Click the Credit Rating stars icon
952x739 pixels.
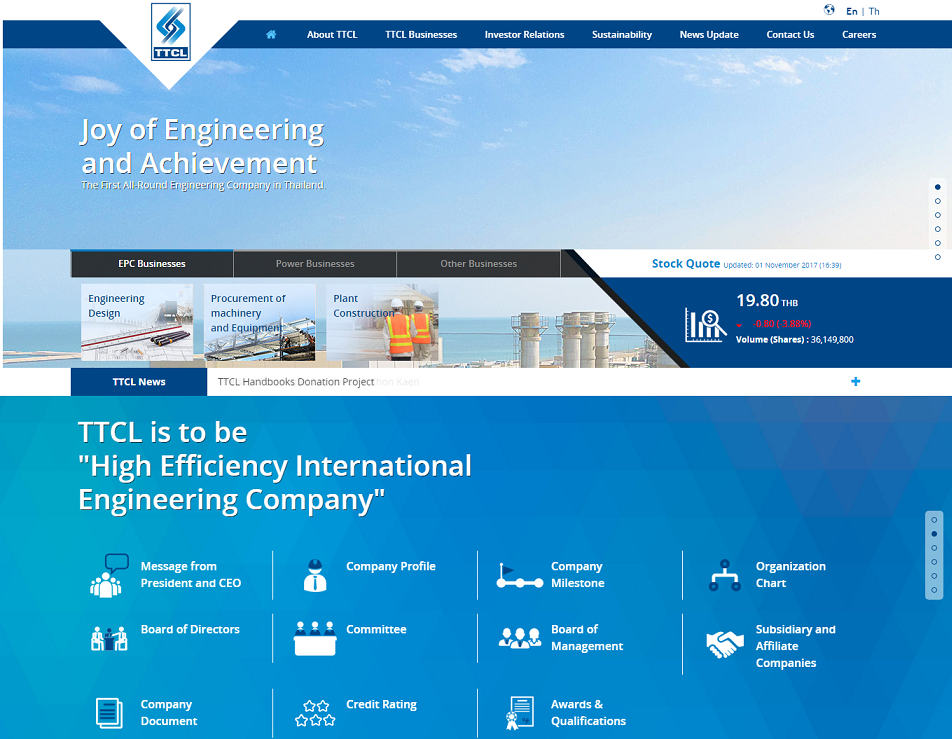314,713
